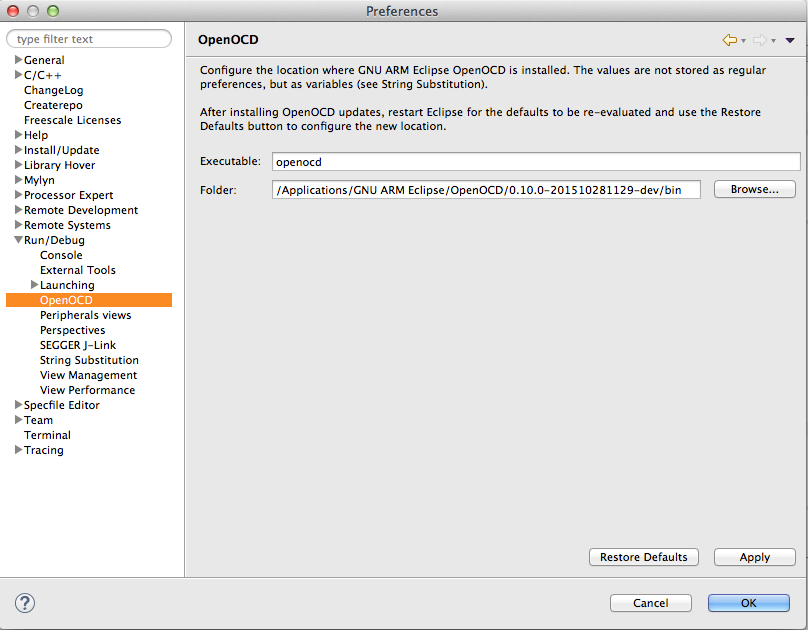Screen dimensions: 808x630
Task: Focus the type filter text box
Action: (x=90, y=39)
